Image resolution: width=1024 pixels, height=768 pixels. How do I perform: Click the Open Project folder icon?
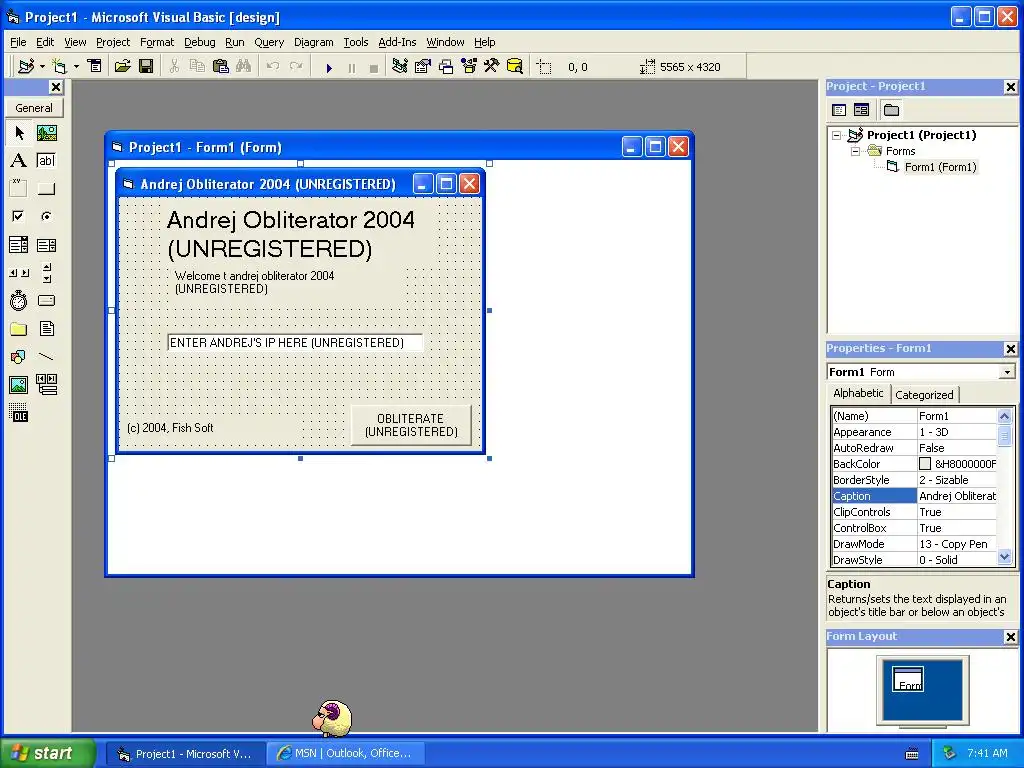point(123,66)
